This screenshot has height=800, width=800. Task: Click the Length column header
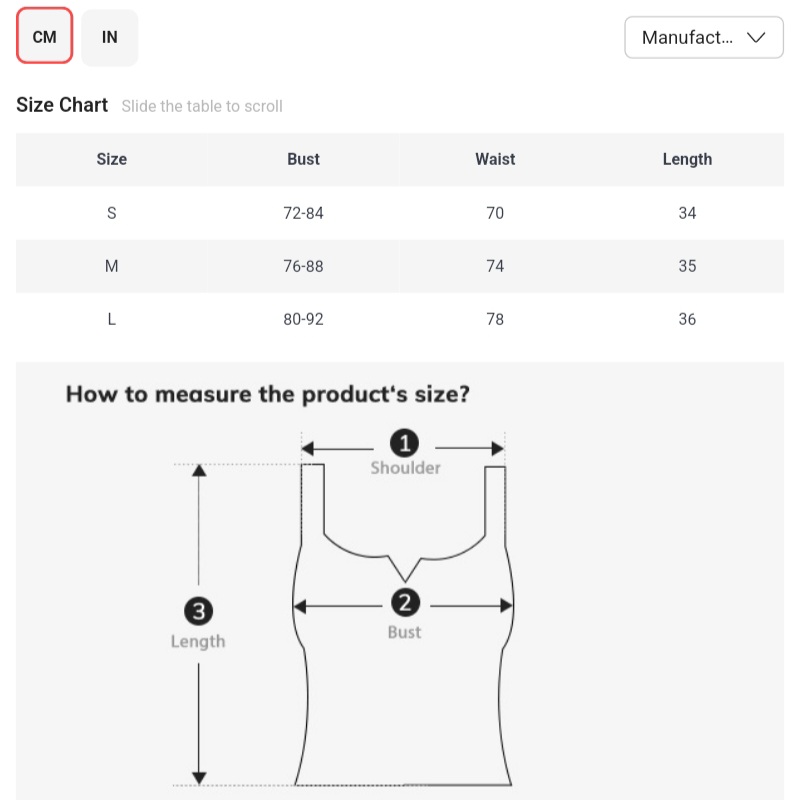[687, 159]
